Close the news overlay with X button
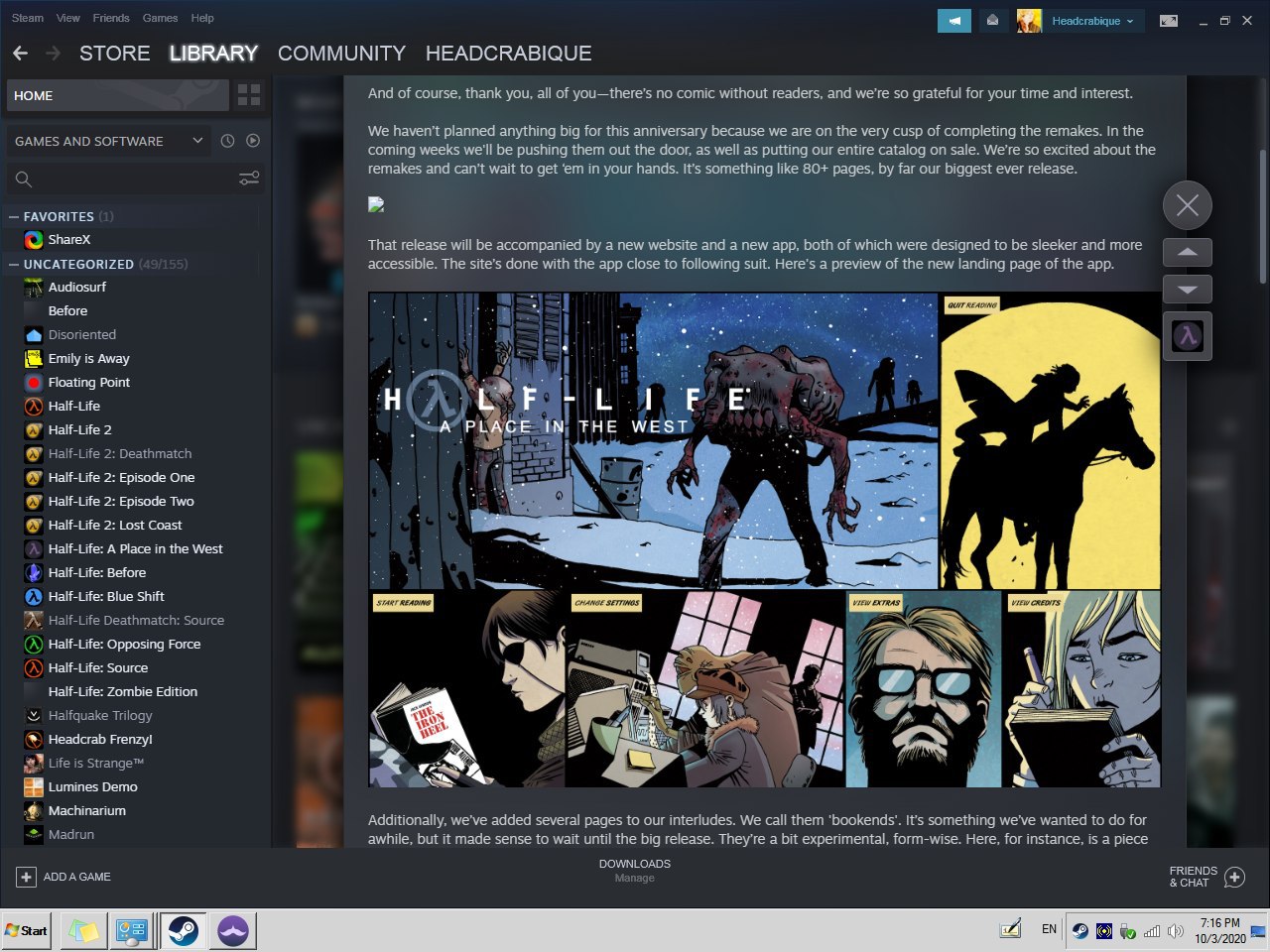Viewport: 1270px width, 952px height. pos(1188,205)
